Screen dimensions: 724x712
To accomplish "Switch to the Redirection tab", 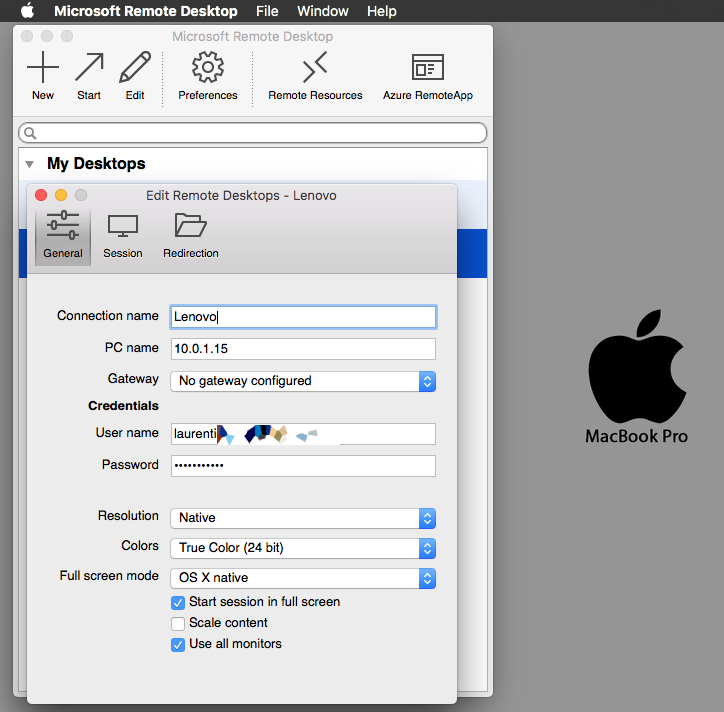I will click(x=191, y=237).
